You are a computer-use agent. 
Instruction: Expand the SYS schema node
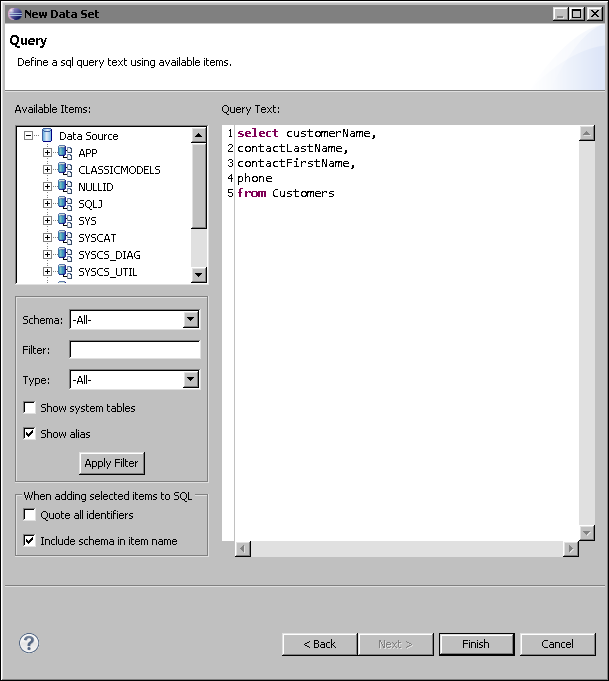pyautogui.click(x=47, y=220)
